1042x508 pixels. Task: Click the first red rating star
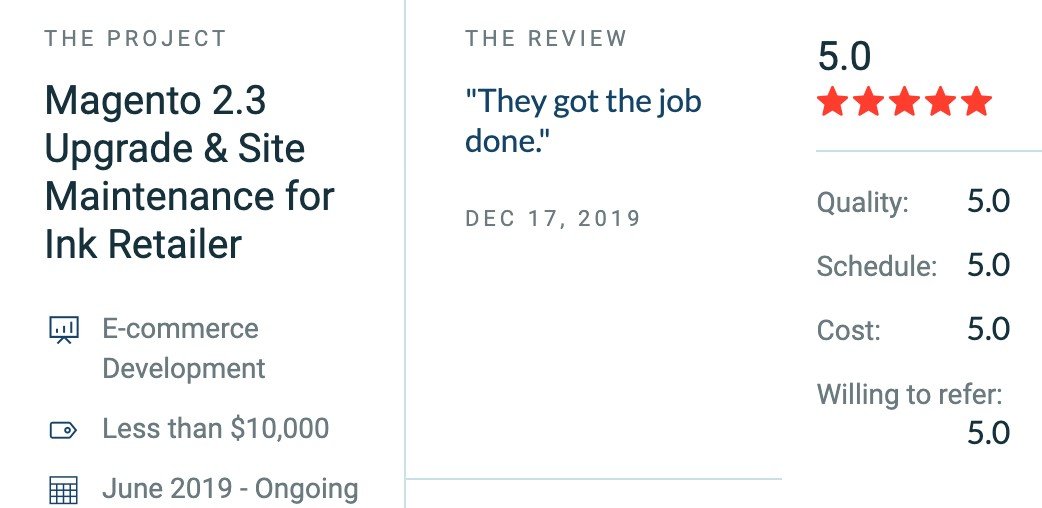832,103
